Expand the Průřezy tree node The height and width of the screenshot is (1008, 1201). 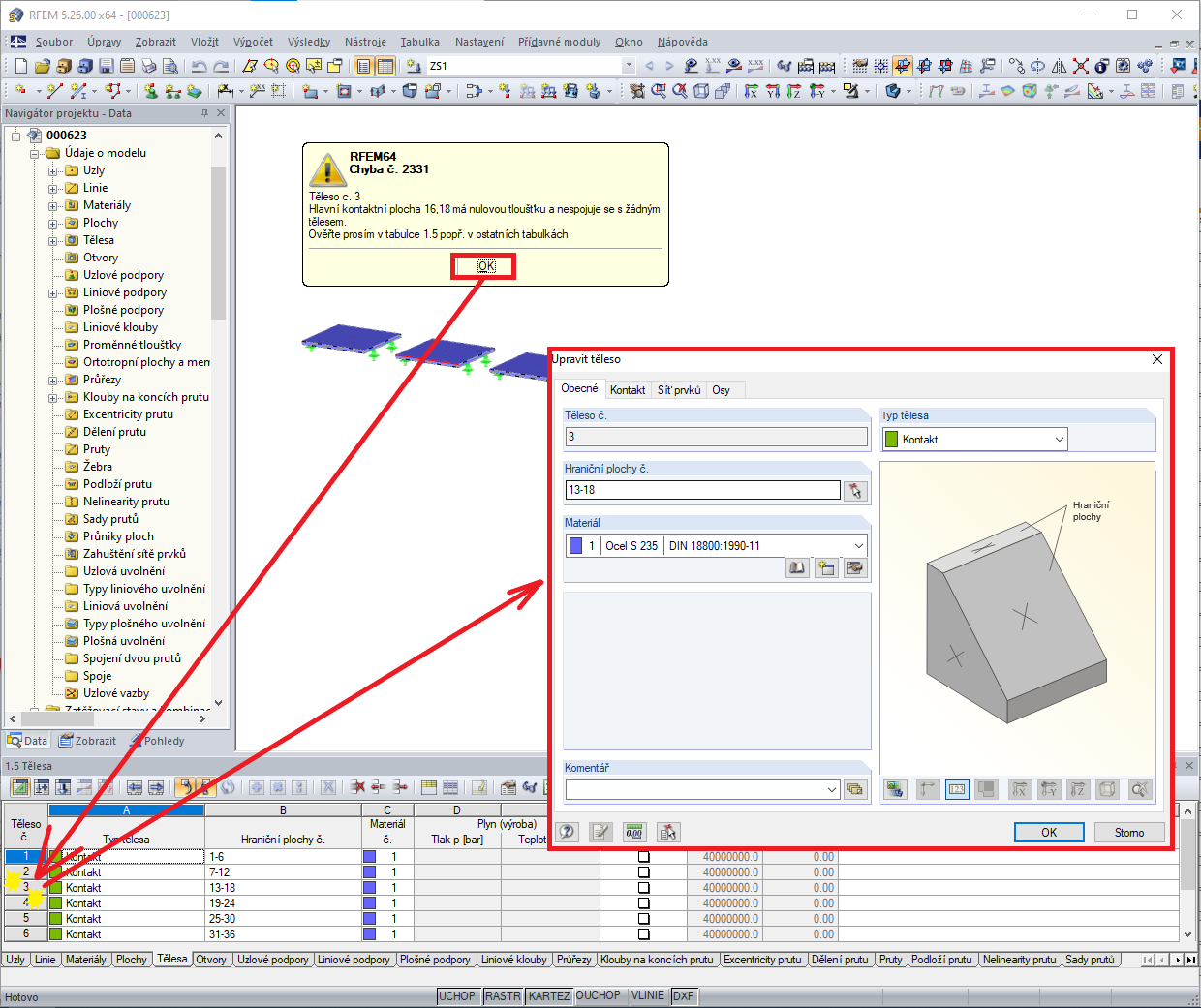53,380
